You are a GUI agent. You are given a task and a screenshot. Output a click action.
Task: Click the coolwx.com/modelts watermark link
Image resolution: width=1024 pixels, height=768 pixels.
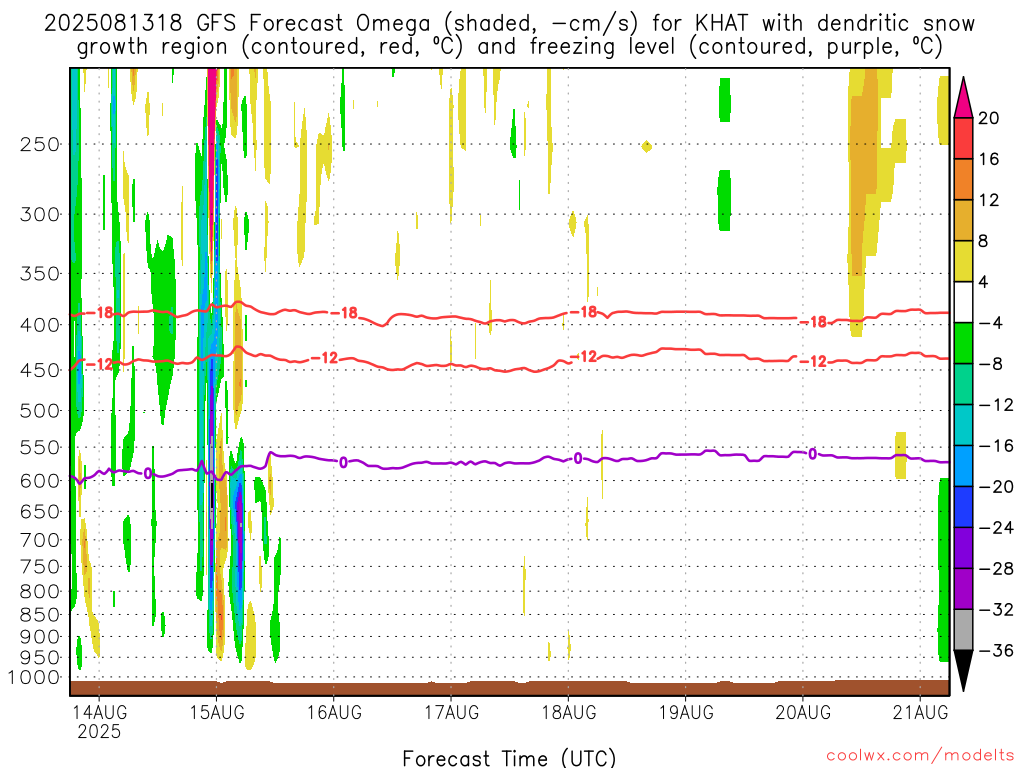920,756
